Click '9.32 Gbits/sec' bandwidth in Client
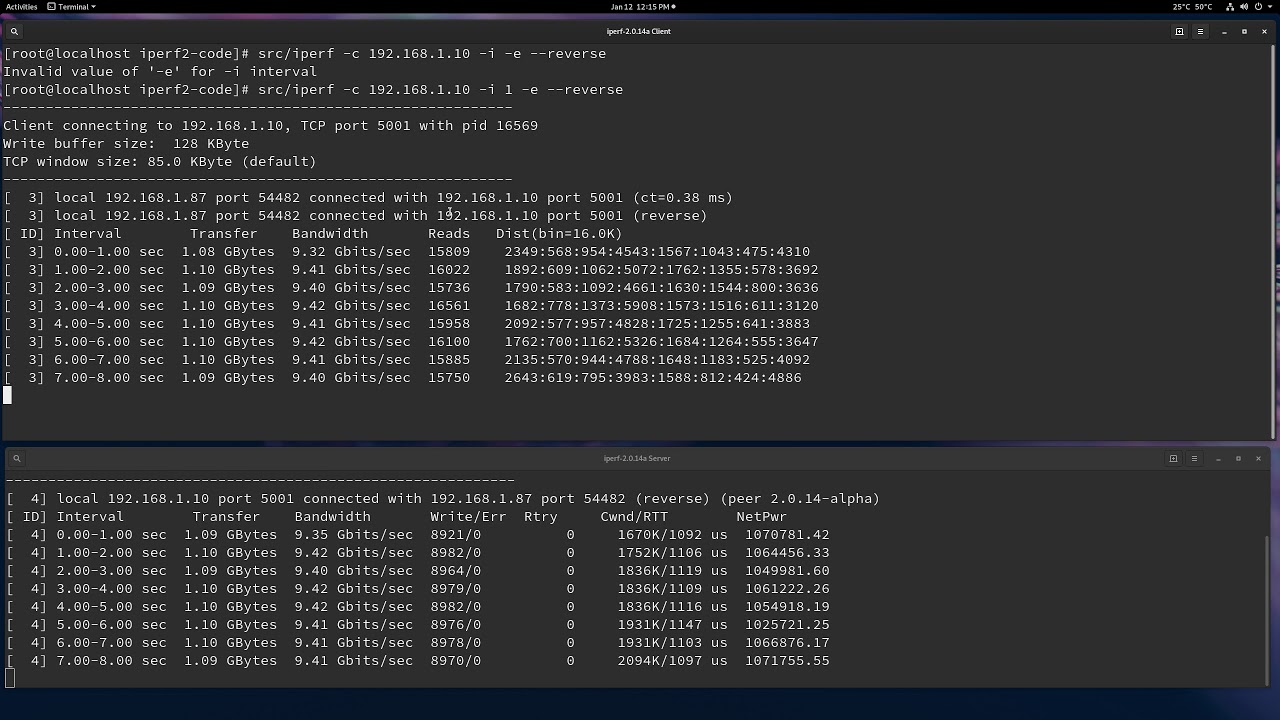 pos(351,251)
